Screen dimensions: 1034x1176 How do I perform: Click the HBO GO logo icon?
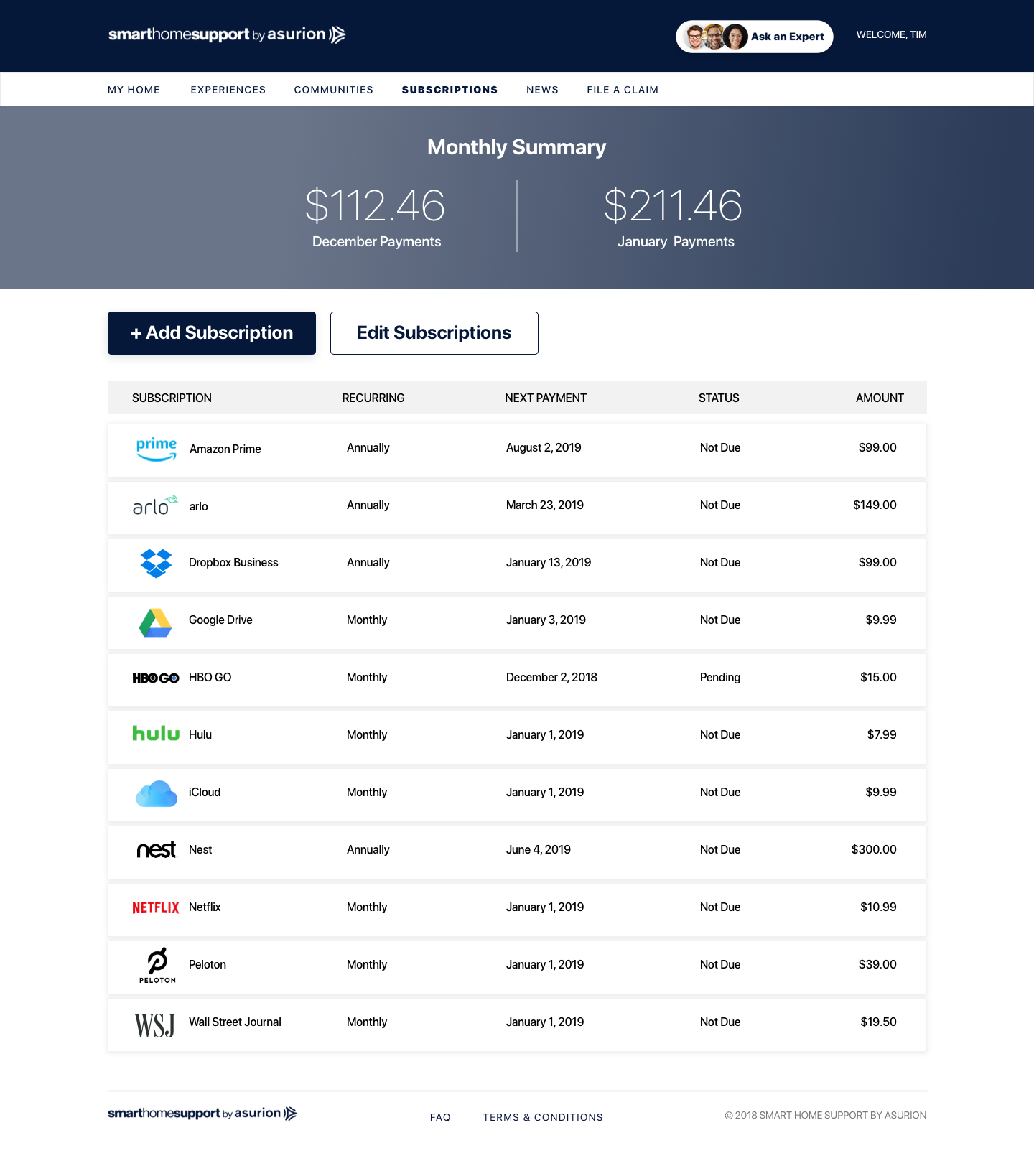pyautogui.click(x=156, y=678)
